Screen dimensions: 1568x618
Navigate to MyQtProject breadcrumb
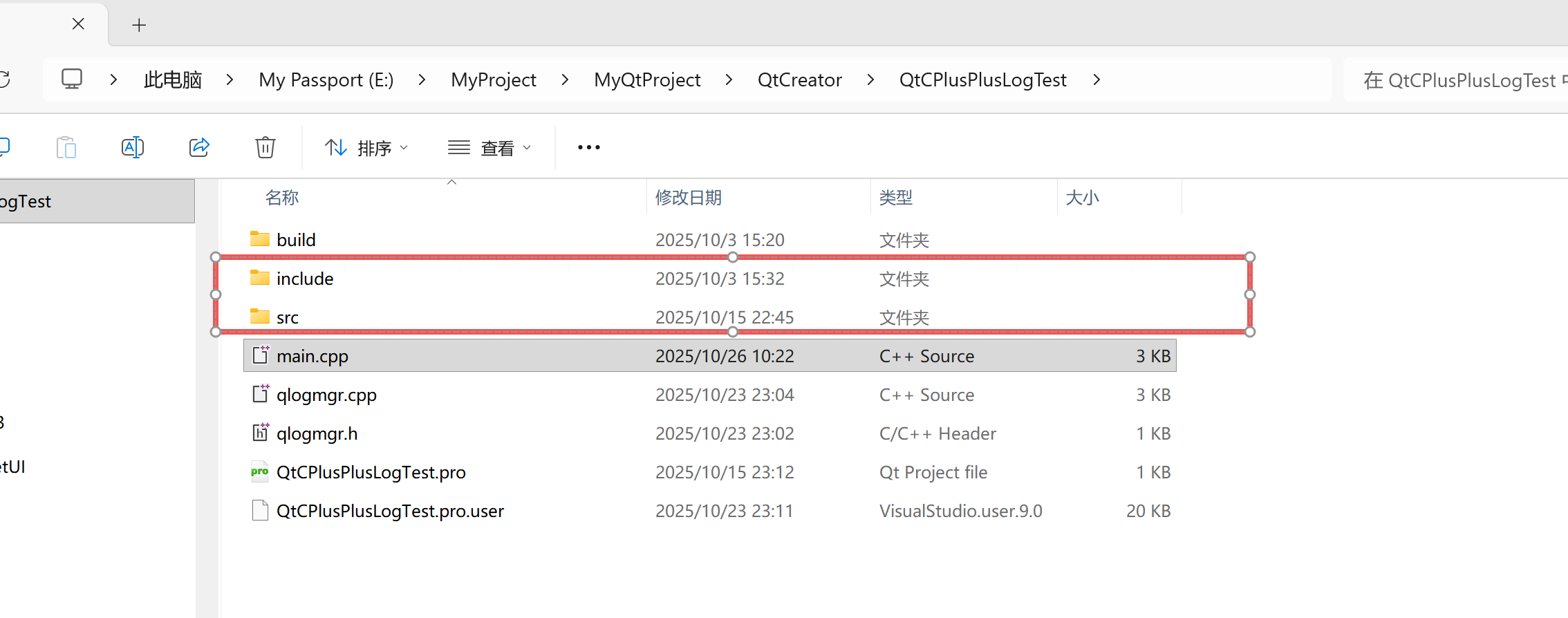click(647, 79)
